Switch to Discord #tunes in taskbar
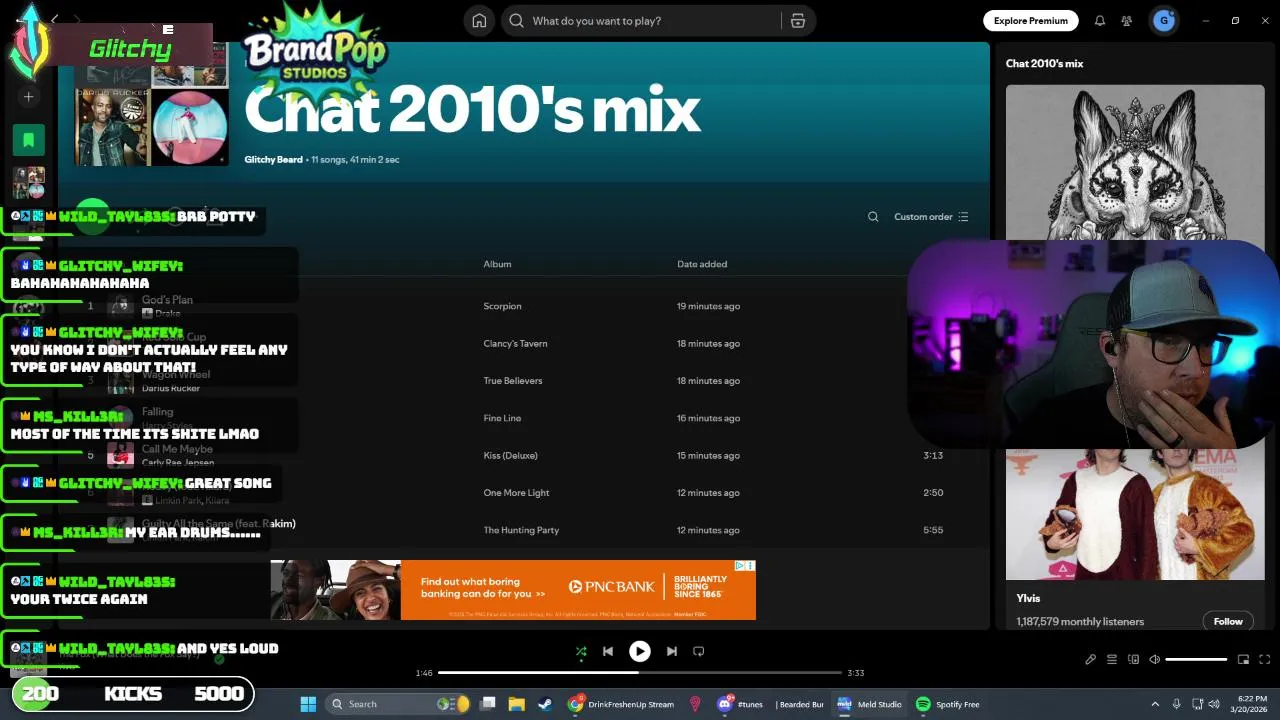This screenshot has height=720, width=1280. (x=739, y=704)
